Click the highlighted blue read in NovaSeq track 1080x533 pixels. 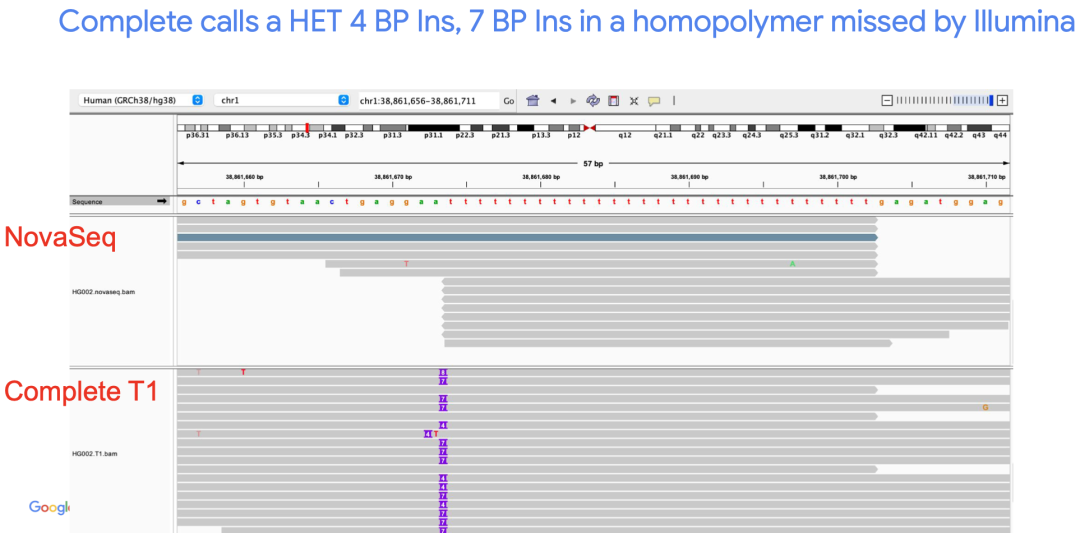[527, 237]
